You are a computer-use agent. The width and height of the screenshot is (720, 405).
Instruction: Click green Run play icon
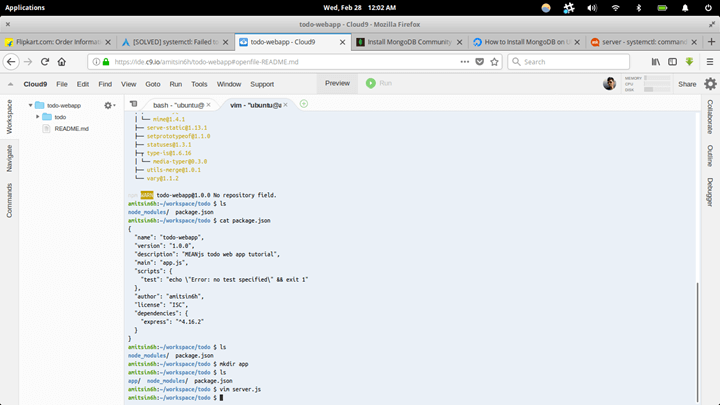click(x=371, y=83)
